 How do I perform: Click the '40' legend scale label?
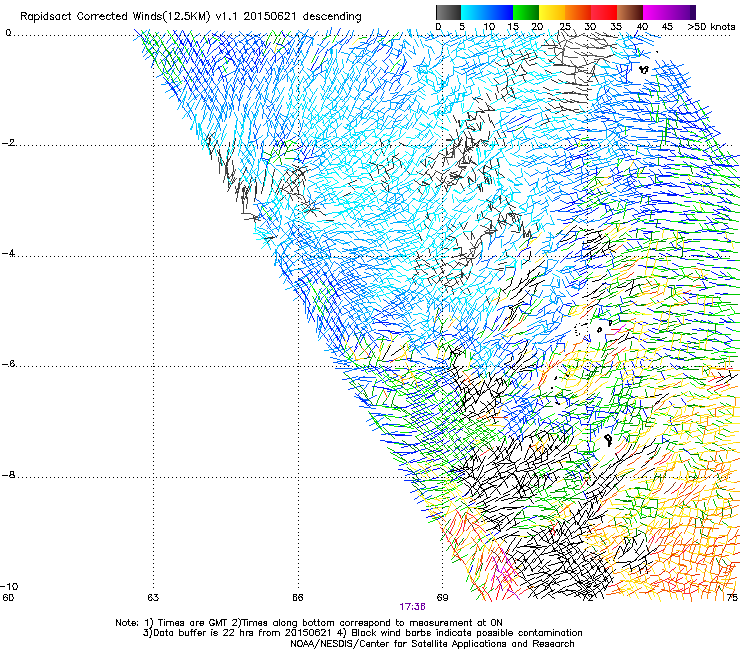[x=642, y=27]
